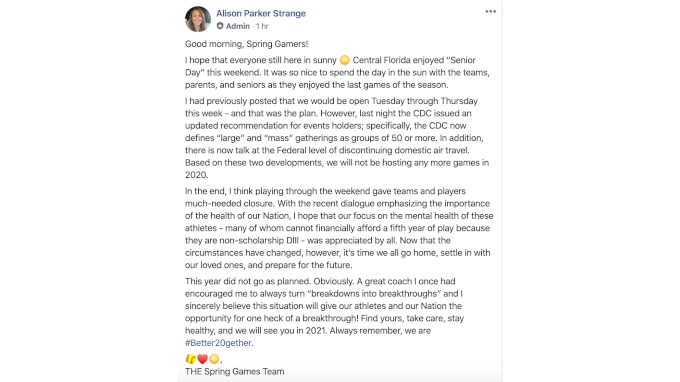Click the red heart emoji

[203, 359]
